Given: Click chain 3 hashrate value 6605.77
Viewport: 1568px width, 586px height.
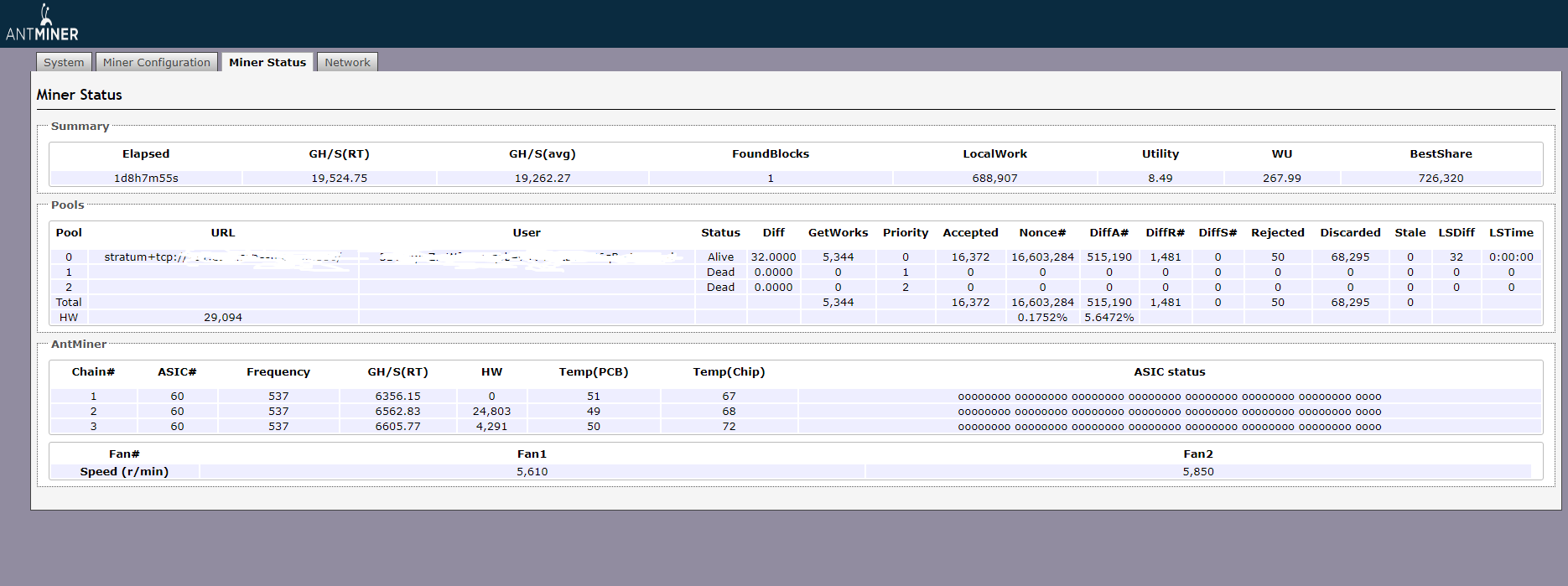Looking at the screenshot, I should pyautogui.click(x=398, y=427).
